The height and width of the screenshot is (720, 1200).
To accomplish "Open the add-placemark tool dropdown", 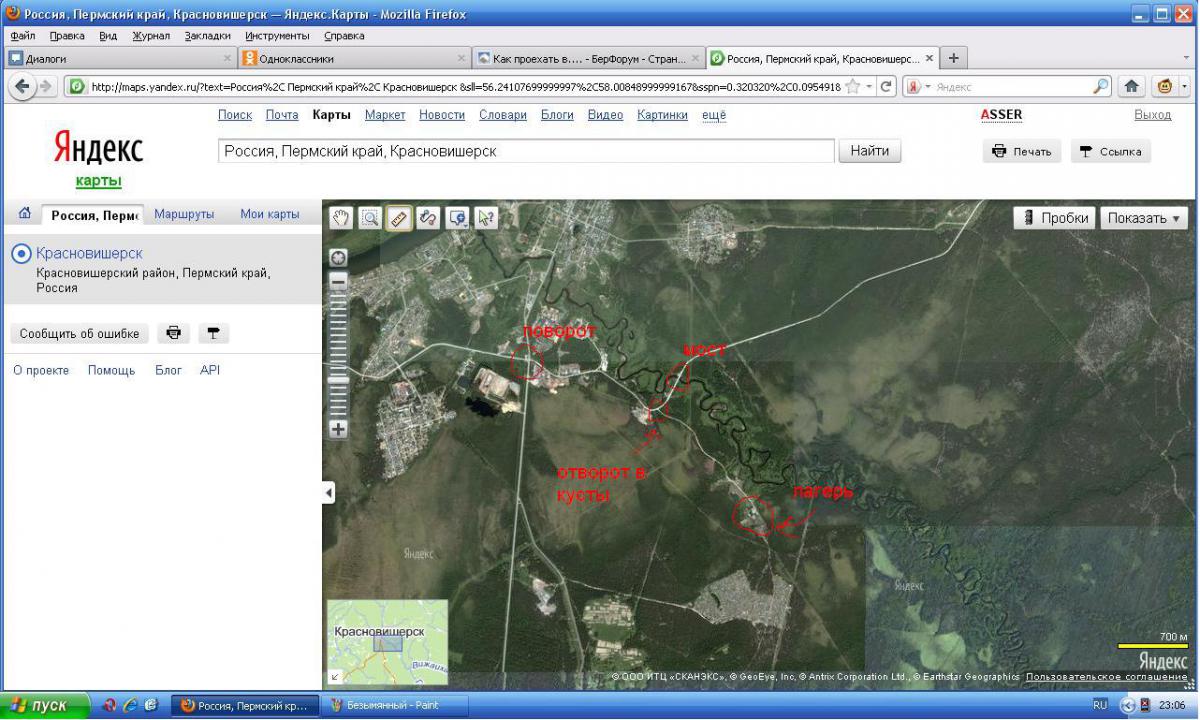I will [458, 218].
